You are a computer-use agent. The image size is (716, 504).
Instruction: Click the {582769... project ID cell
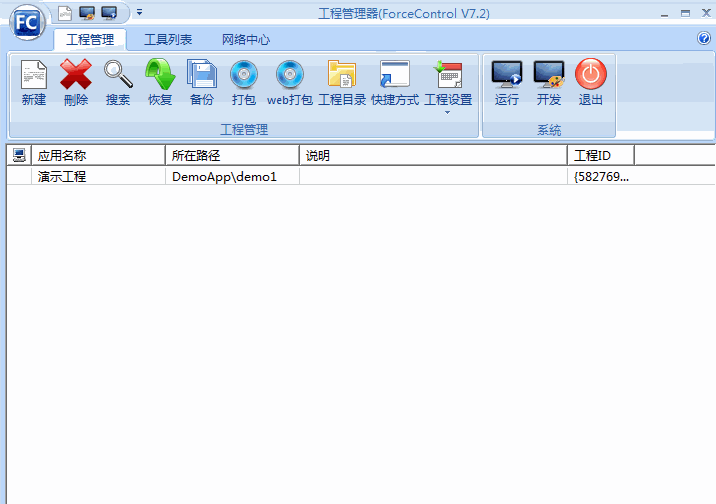tap(601, 177)
